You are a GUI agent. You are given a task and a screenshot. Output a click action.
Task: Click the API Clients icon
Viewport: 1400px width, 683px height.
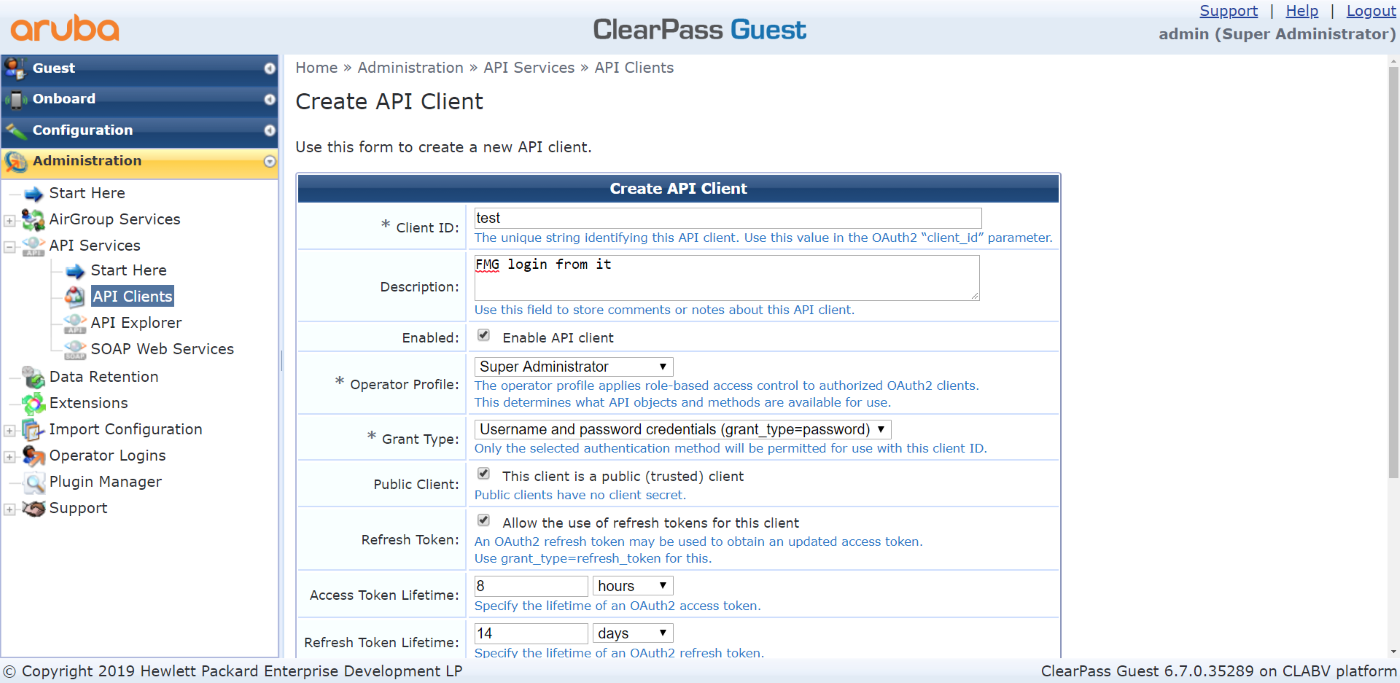point(75,297)
